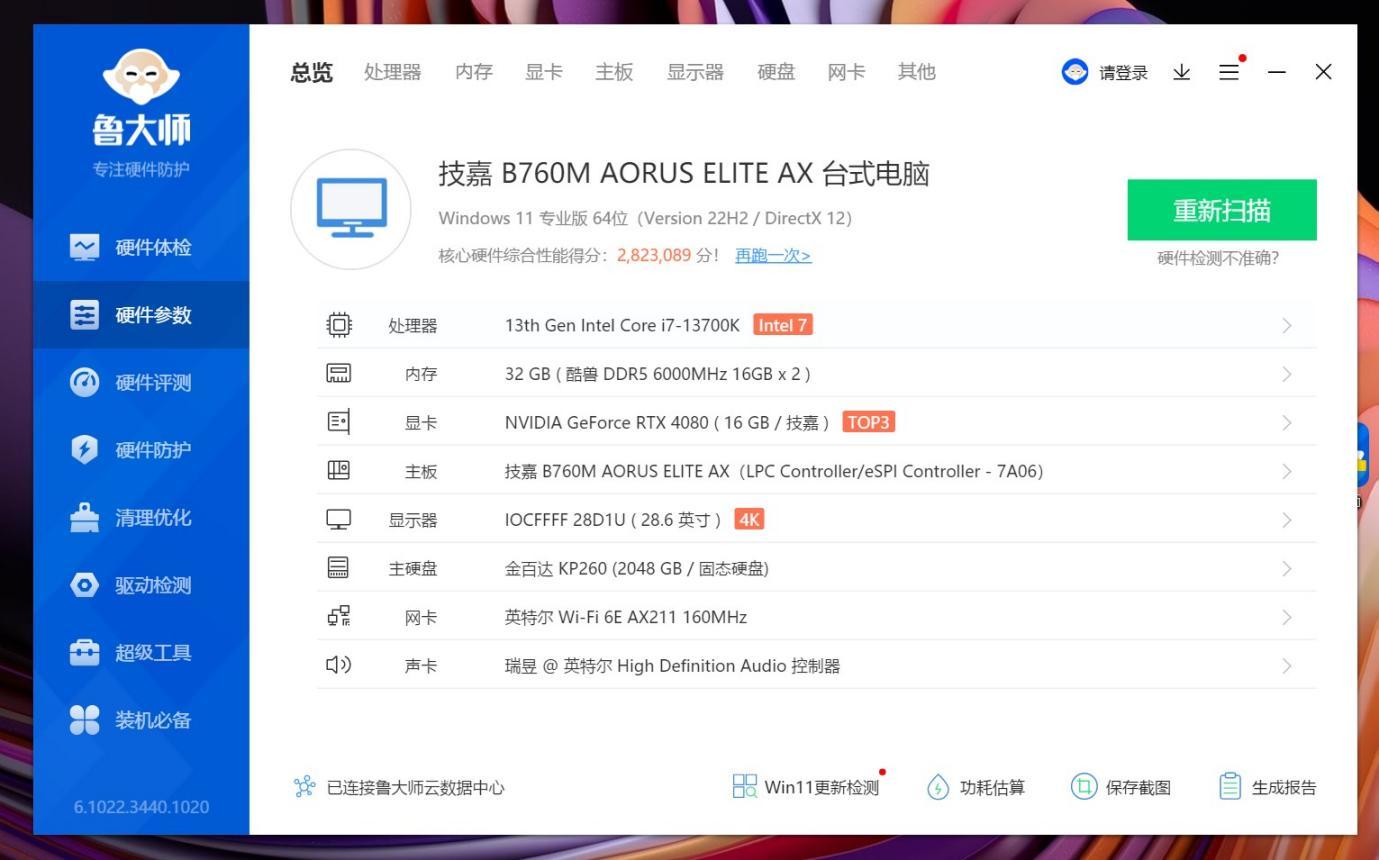Open 硬件防护 section
The image size is (1379, 860).
[x=141, y=450]
